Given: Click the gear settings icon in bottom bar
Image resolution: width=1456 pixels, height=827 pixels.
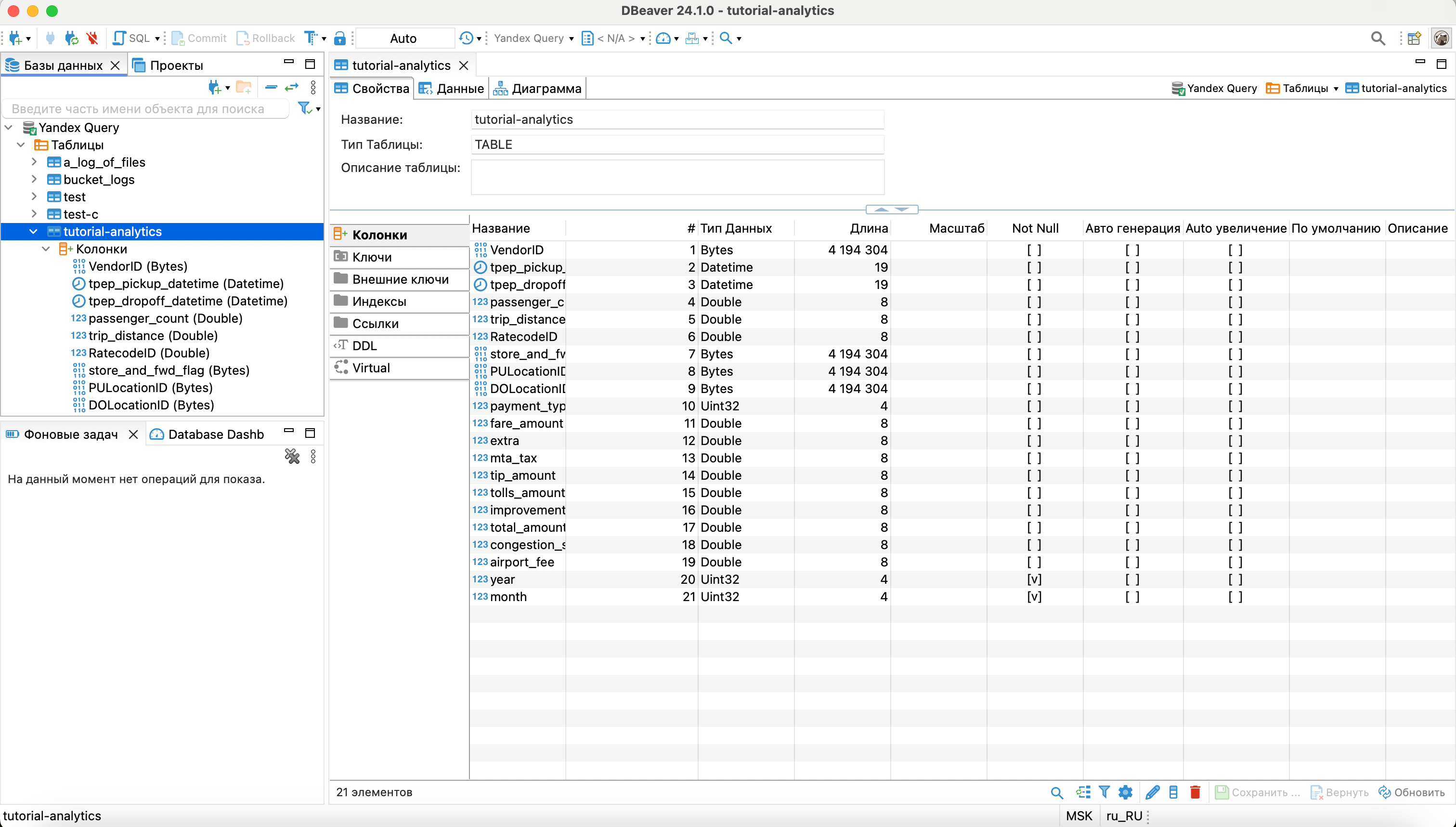Looking at the screenshot, I should click(1125, 792).
